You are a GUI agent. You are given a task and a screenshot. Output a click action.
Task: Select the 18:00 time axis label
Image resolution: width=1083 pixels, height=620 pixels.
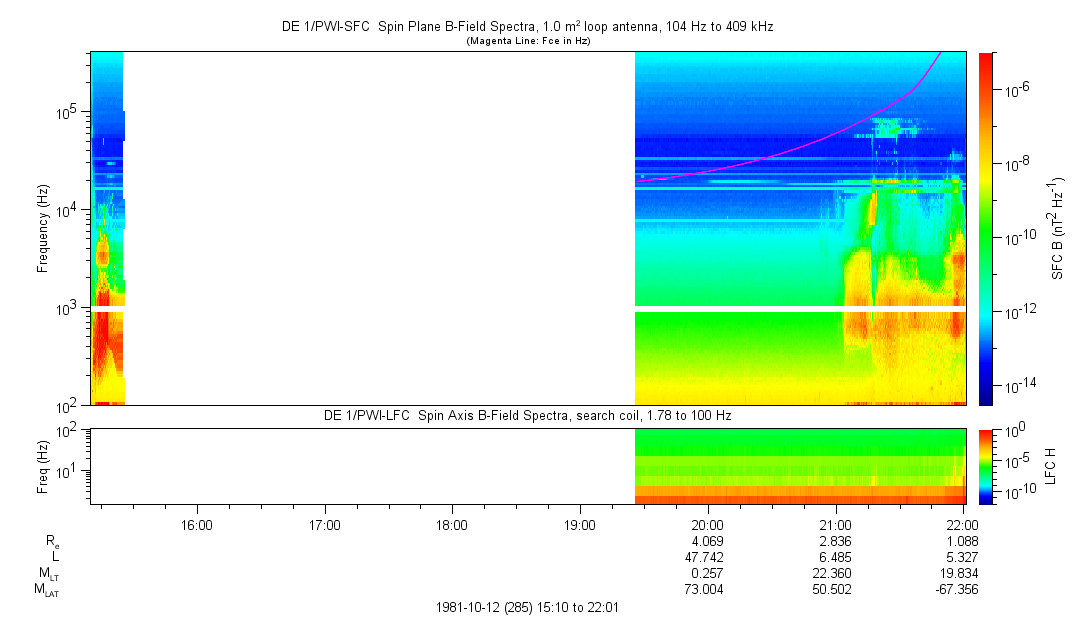[452, 524]
